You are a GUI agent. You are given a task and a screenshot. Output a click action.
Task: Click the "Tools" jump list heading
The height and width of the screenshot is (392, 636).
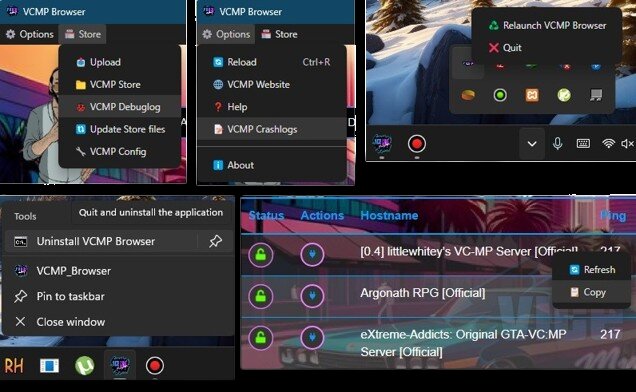click(25, 216)
